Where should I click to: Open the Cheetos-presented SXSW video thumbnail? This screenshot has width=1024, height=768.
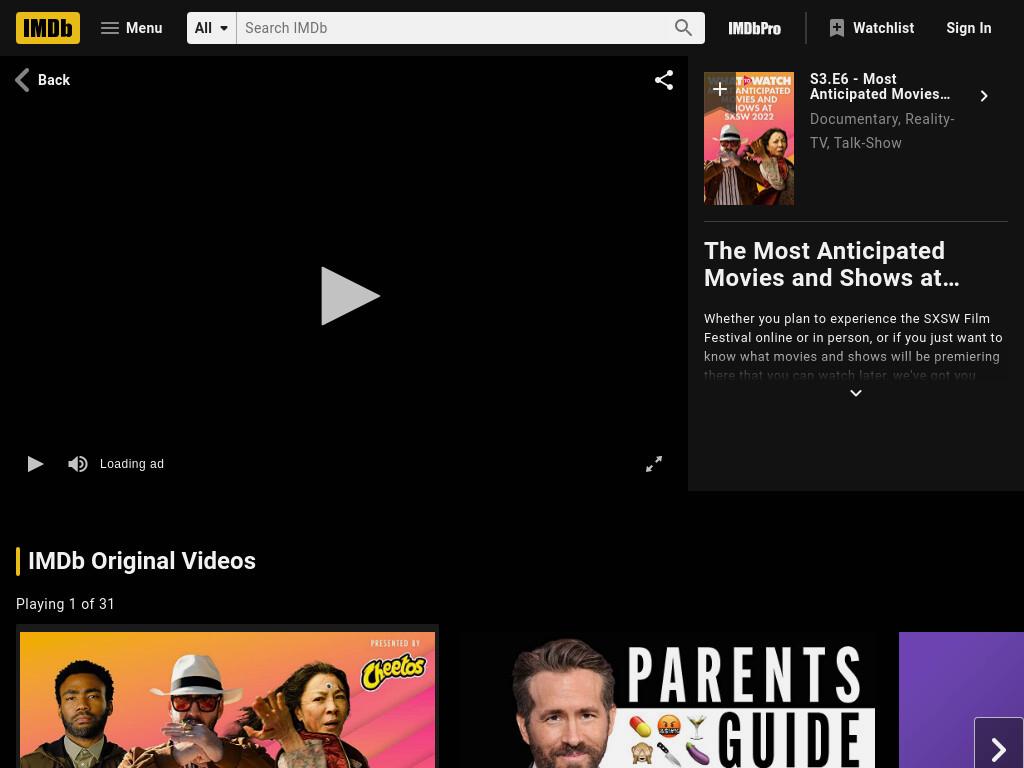(x=227, y=699)
